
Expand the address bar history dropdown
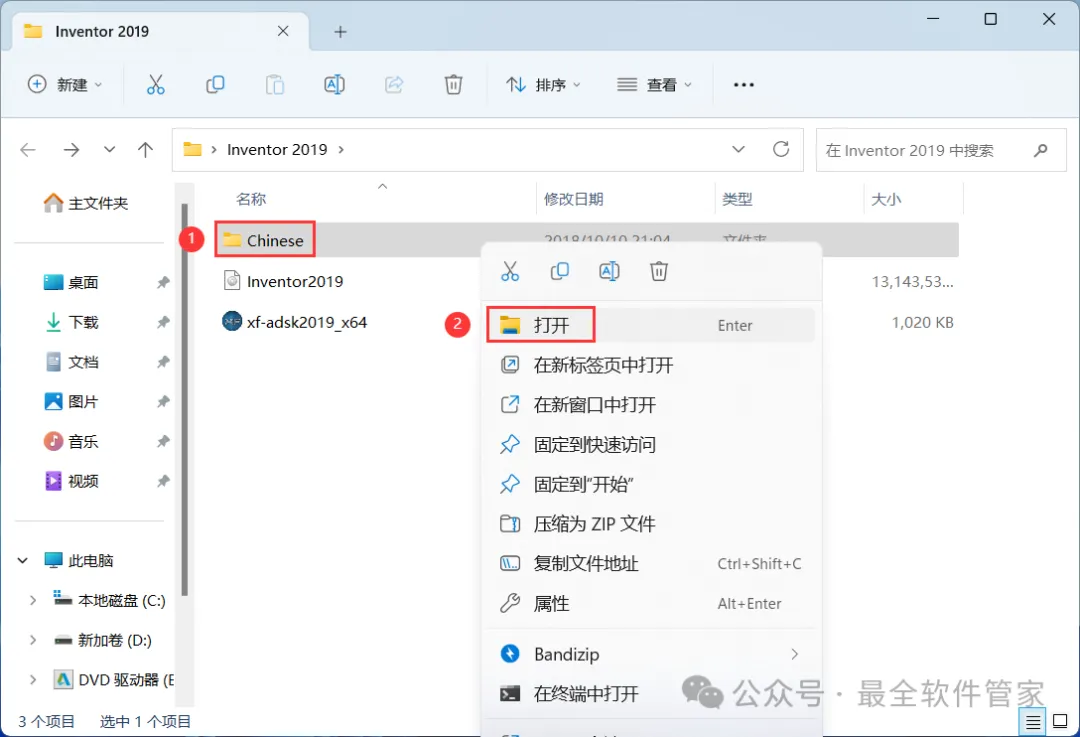pos(738,149)
